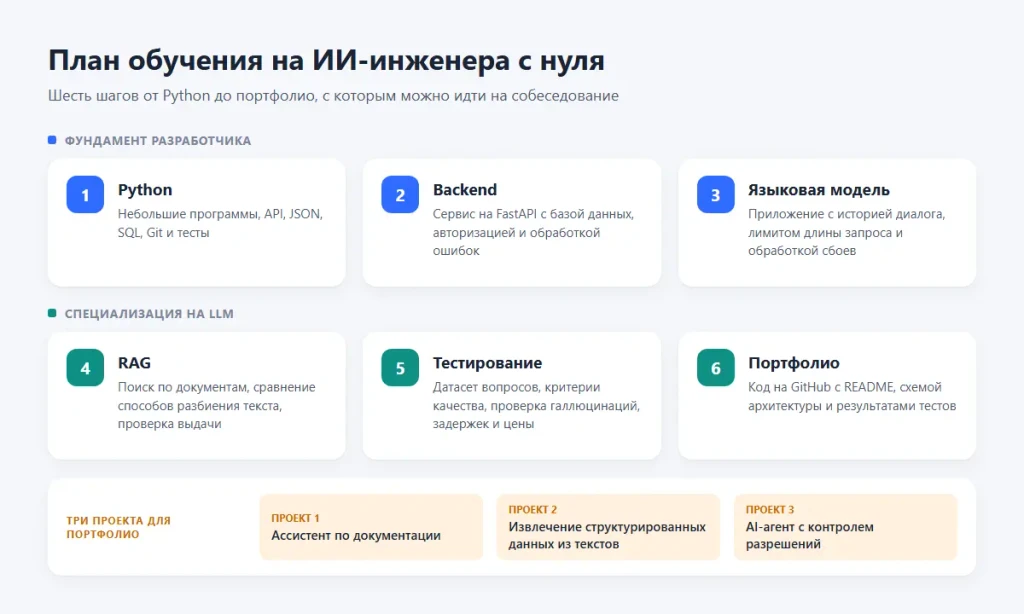
Task: Click the 'Портфолио' card title
Action: pos(793,363)
